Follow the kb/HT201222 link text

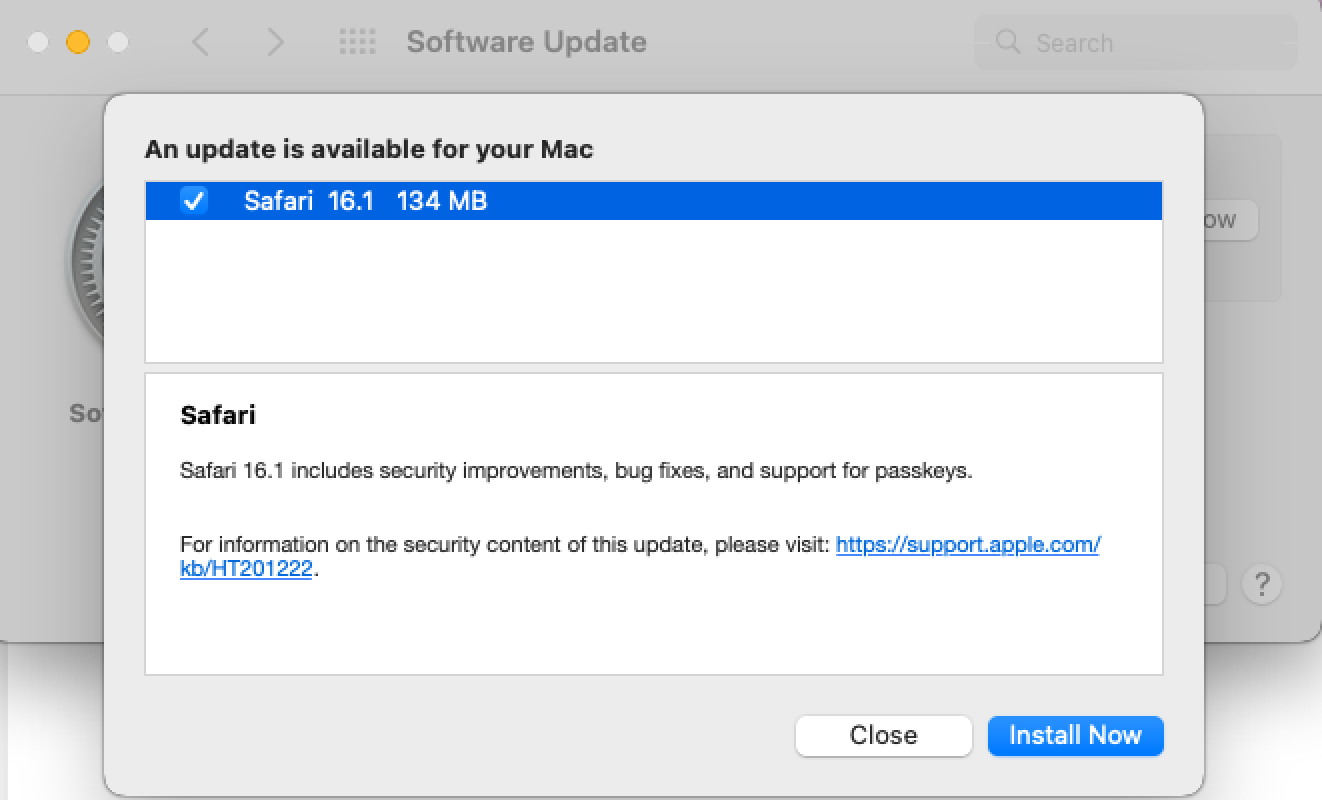pyautogui.click(x=246, y=569)
